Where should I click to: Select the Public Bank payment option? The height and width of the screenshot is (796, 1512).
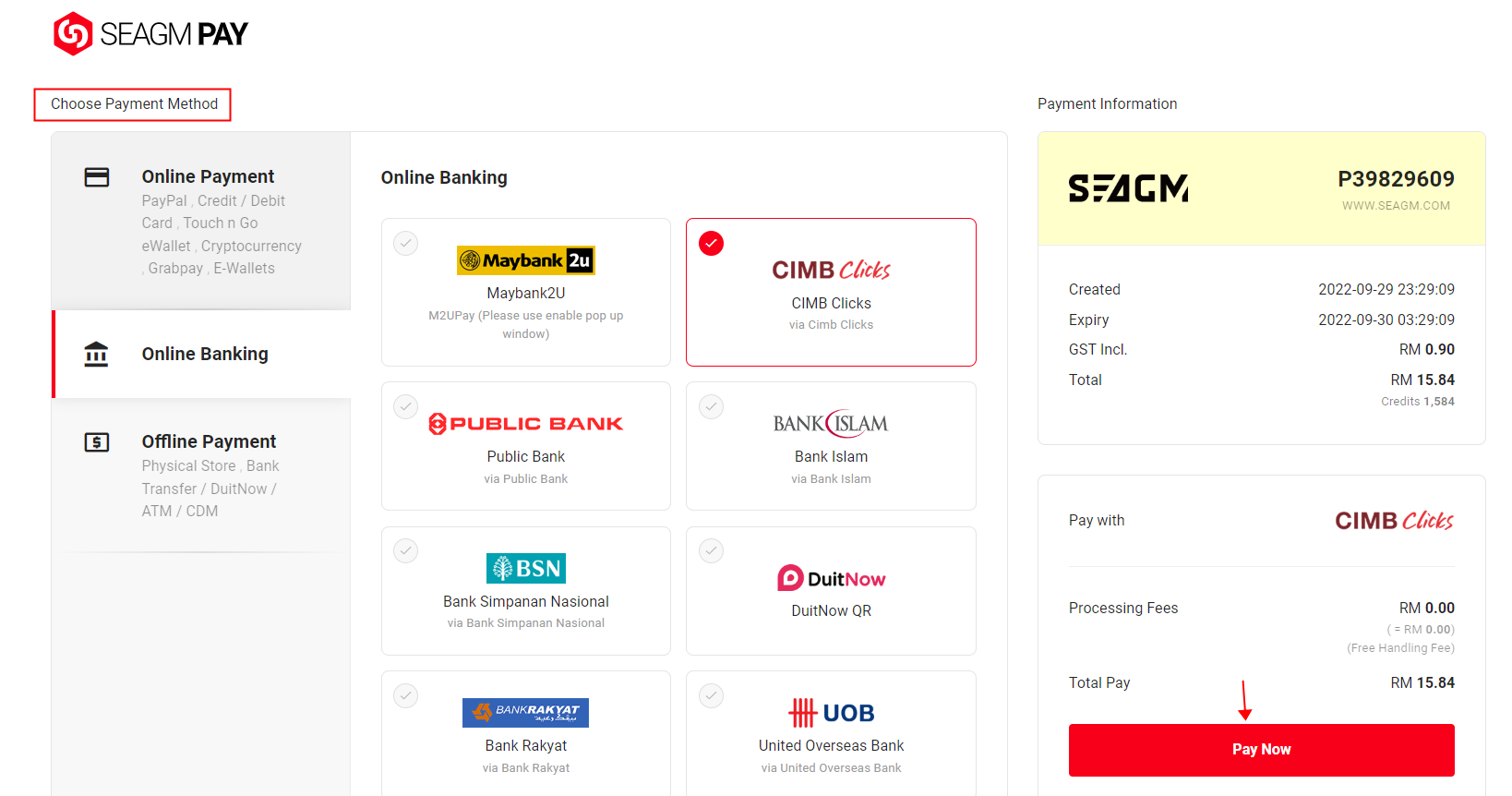525,446
